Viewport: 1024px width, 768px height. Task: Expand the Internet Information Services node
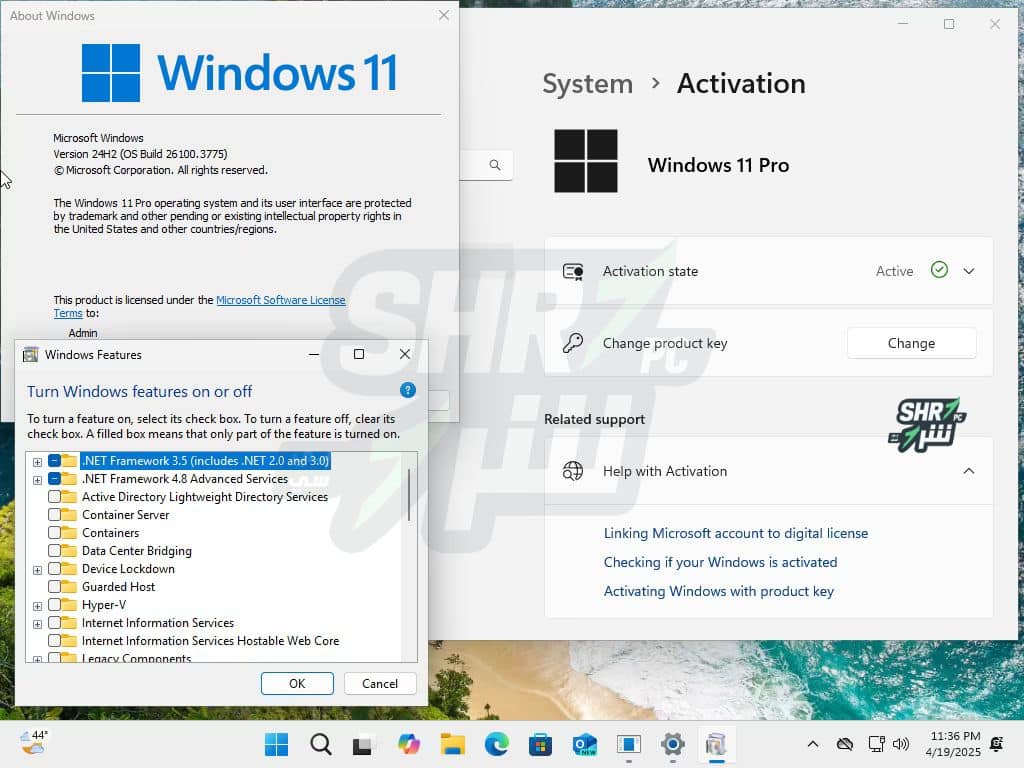(37, 624)
